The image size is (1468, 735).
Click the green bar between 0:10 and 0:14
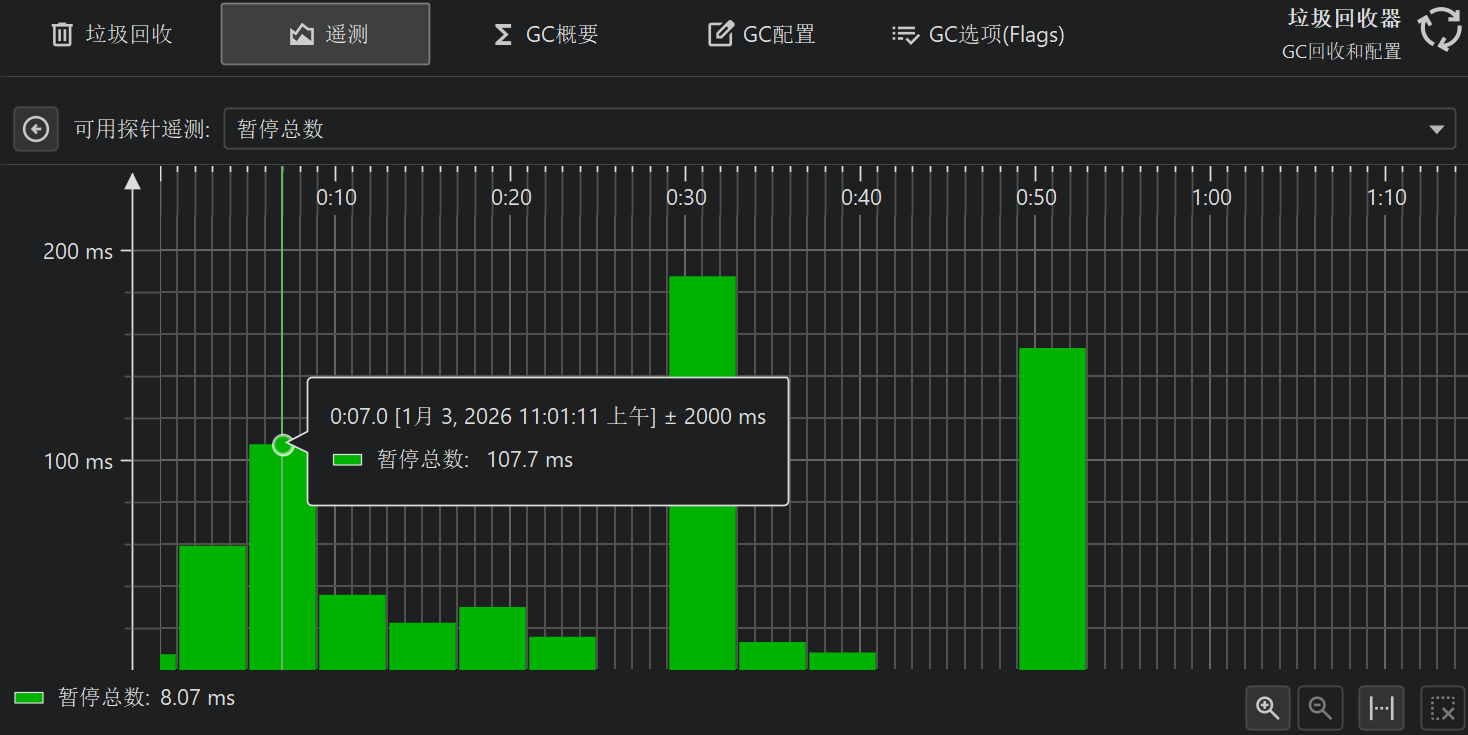(352, 632)
